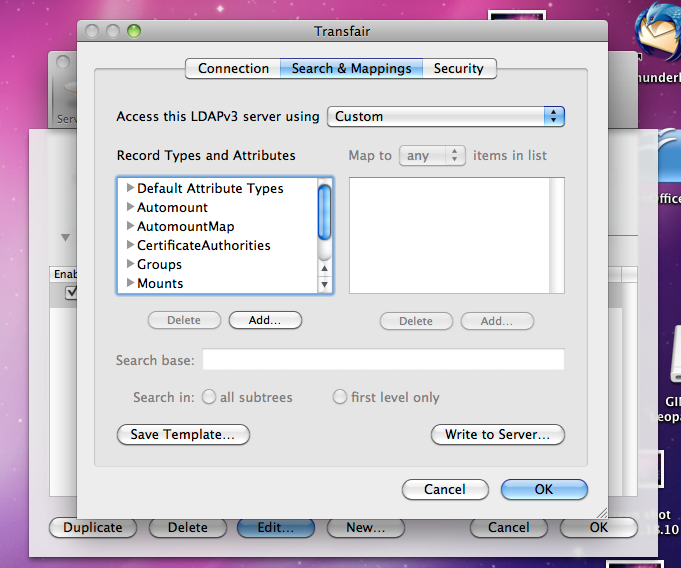Click Edit… in the background window
Screen dimensions: 681x568
pyautogui.click(x=276, y=528)
